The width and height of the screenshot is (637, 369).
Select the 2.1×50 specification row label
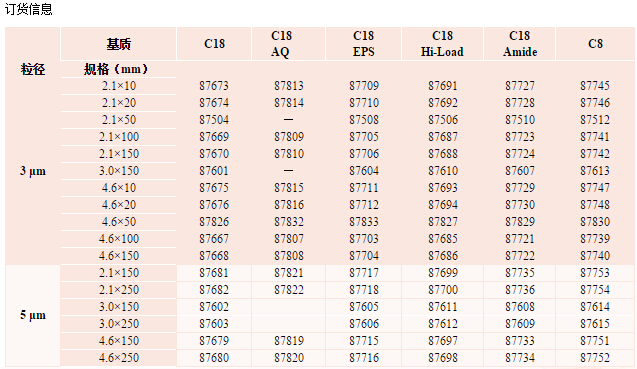click(x=119, y=120)
